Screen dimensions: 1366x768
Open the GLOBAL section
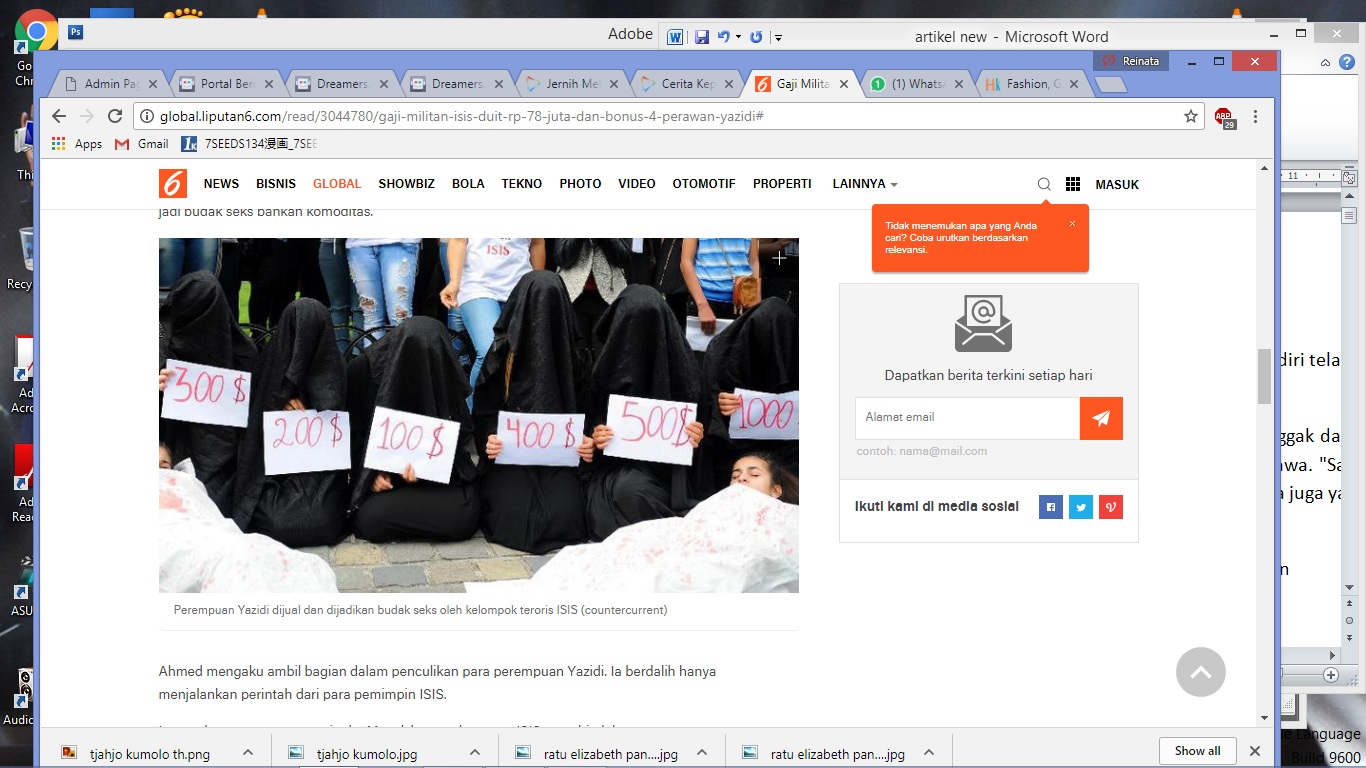point(337,184)
